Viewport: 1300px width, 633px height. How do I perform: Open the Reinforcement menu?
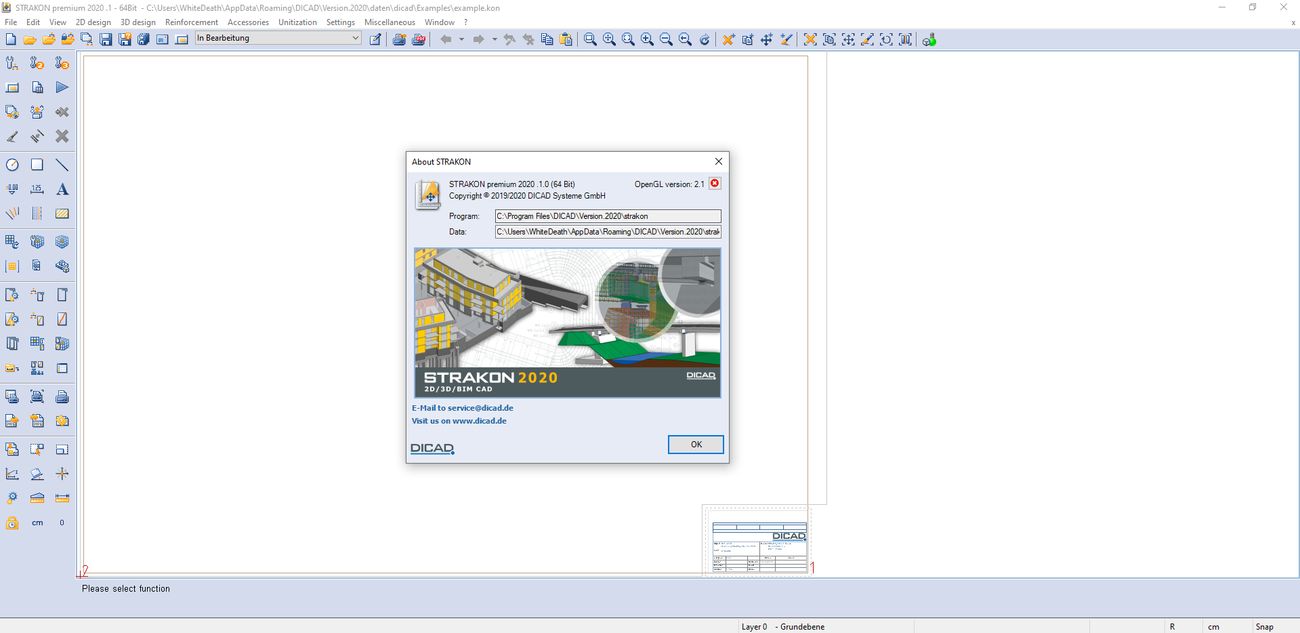click(x=191, y=22)
